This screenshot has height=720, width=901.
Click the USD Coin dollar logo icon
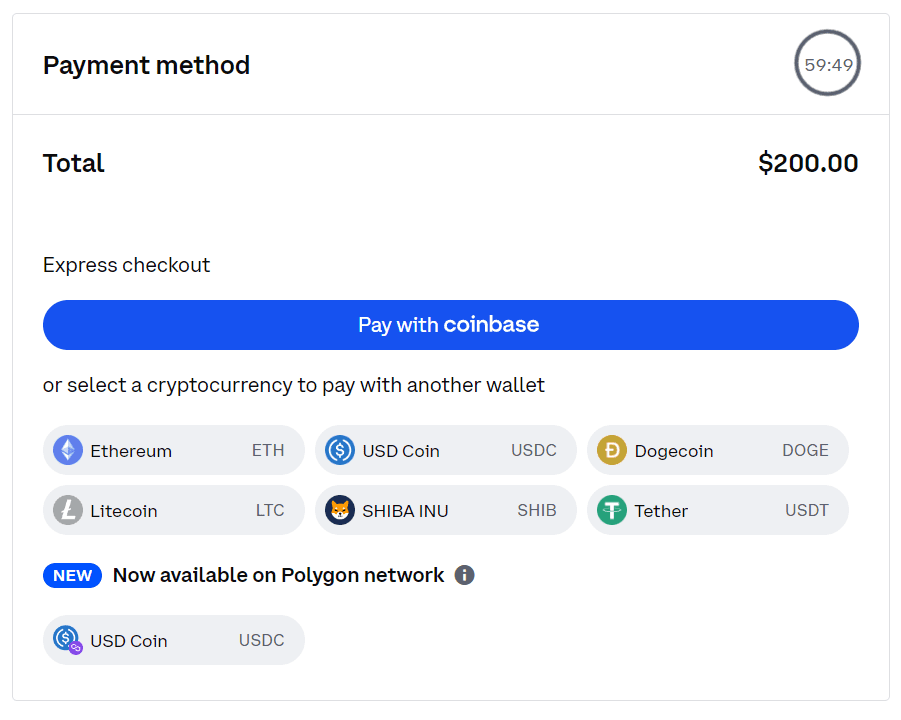point(340,450)
